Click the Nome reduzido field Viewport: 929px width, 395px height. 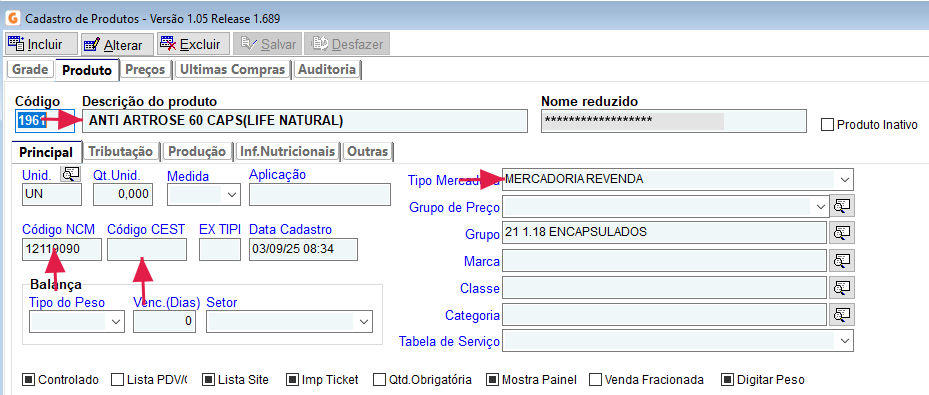[x=674, y=121]
